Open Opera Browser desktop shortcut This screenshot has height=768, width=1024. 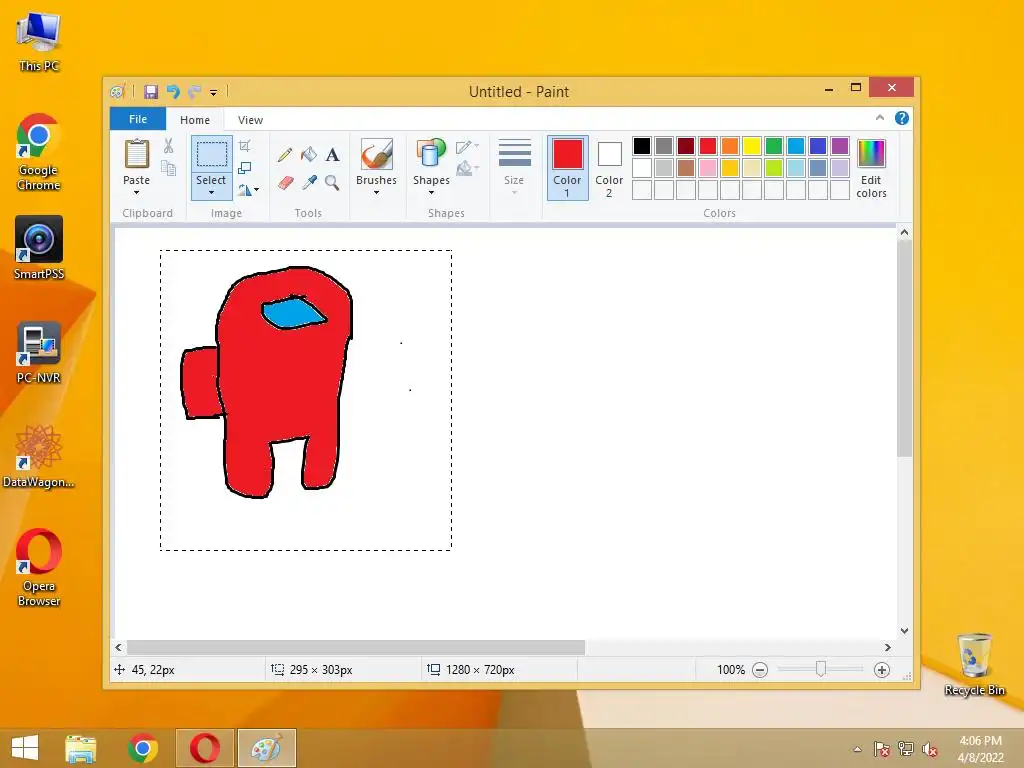click(x=39, y=568)
